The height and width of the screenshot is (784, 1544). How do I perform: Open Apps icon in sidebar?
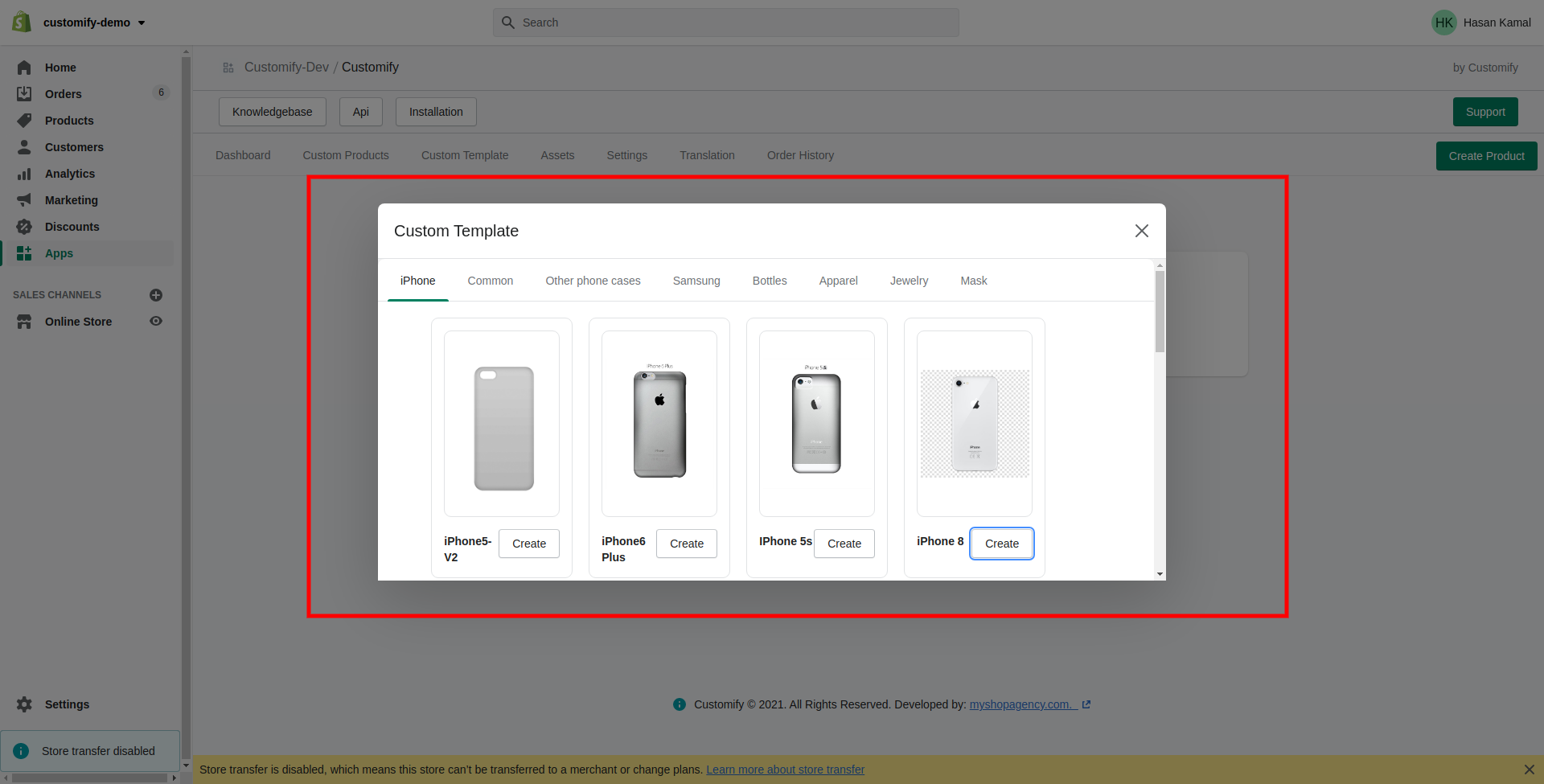24,253
